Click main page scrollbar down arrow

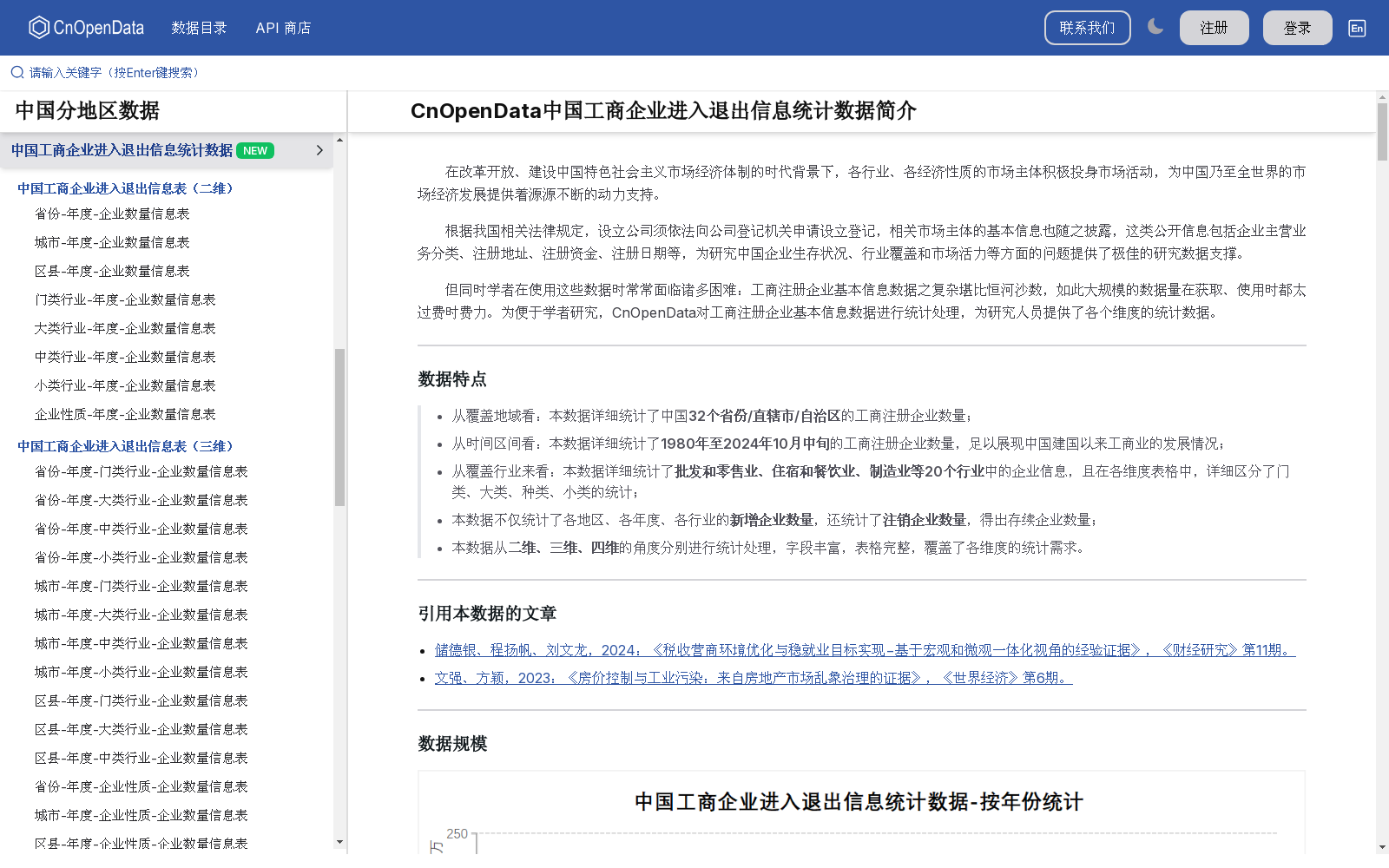pyautogui.click(x=1382, y=847)
